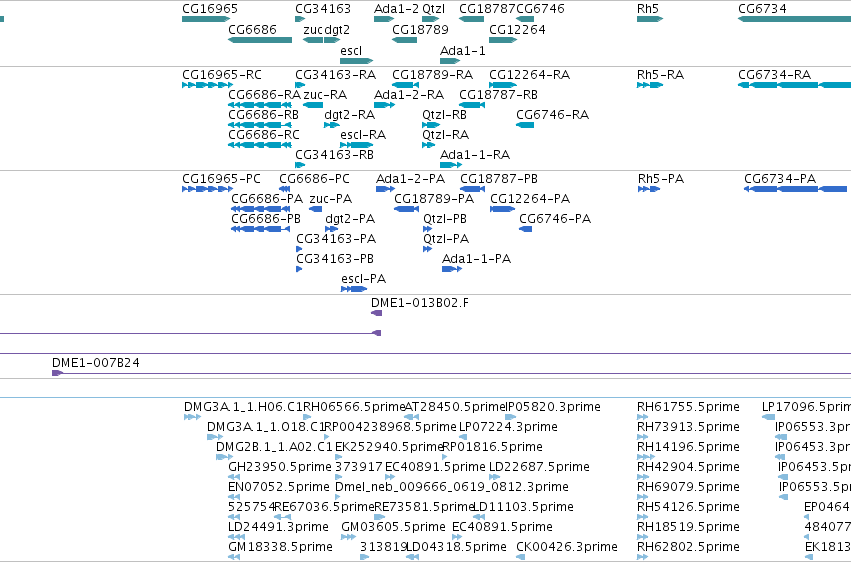This screenshot has width=851, height=562.
Task: Select the CG16965-RC transcript
Action: [x=208, y=85]
